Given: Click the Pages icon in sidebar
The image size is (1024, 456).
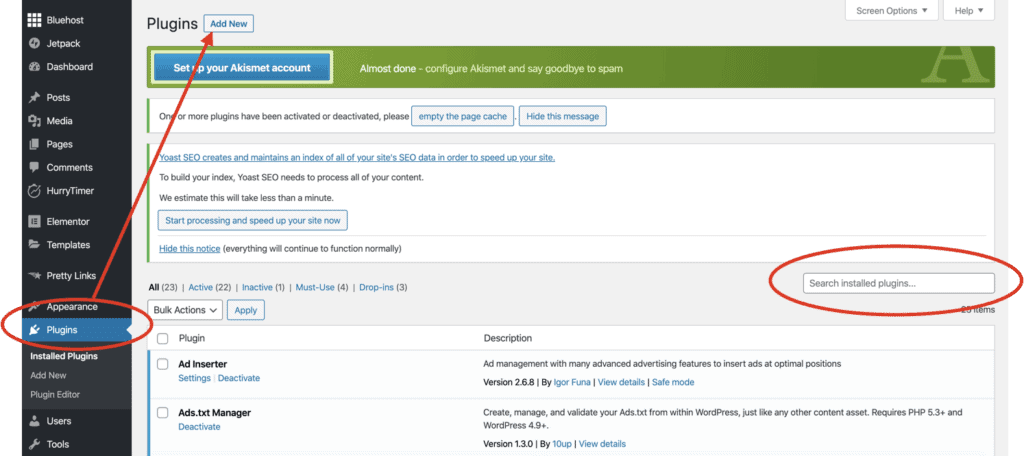Looking at the screenshot, I should (35, 144).
